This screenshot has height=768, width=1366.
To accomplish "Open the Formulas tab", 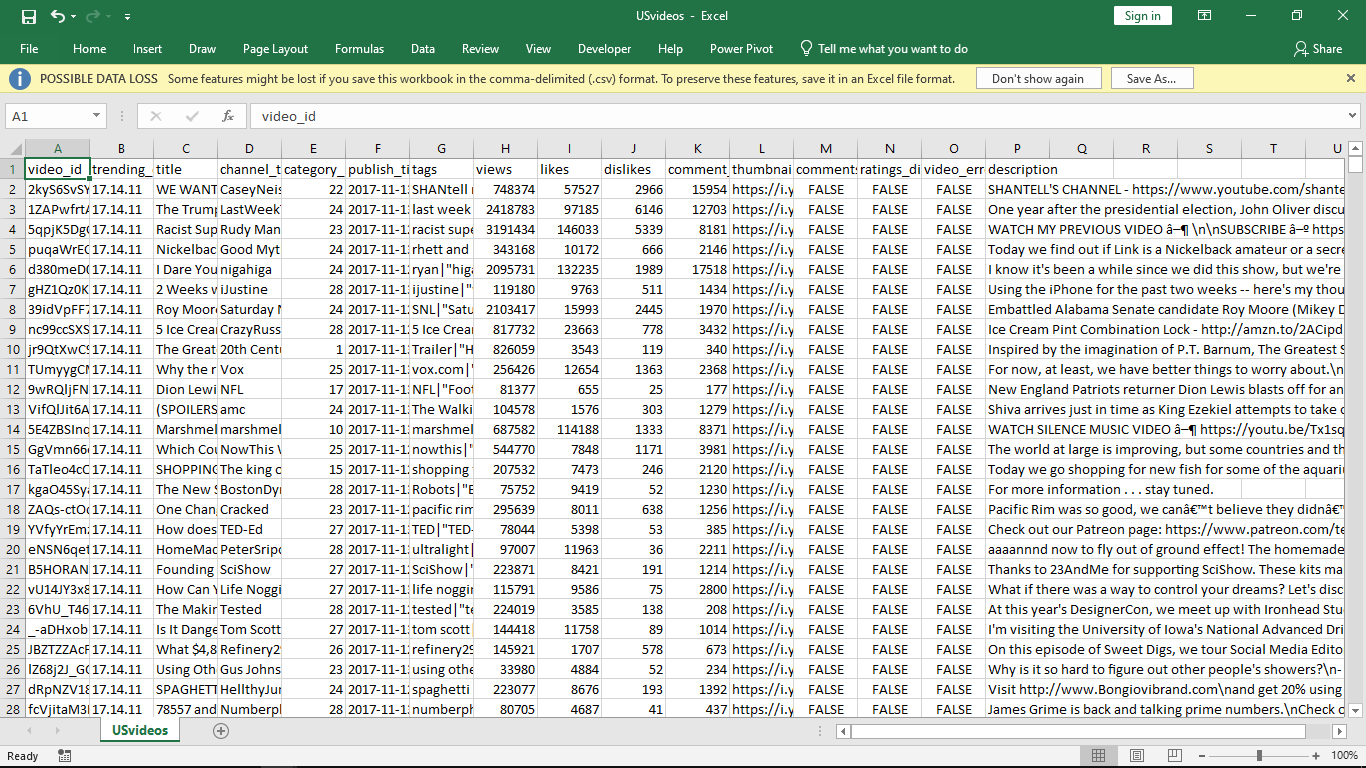I will click(359, 49).
